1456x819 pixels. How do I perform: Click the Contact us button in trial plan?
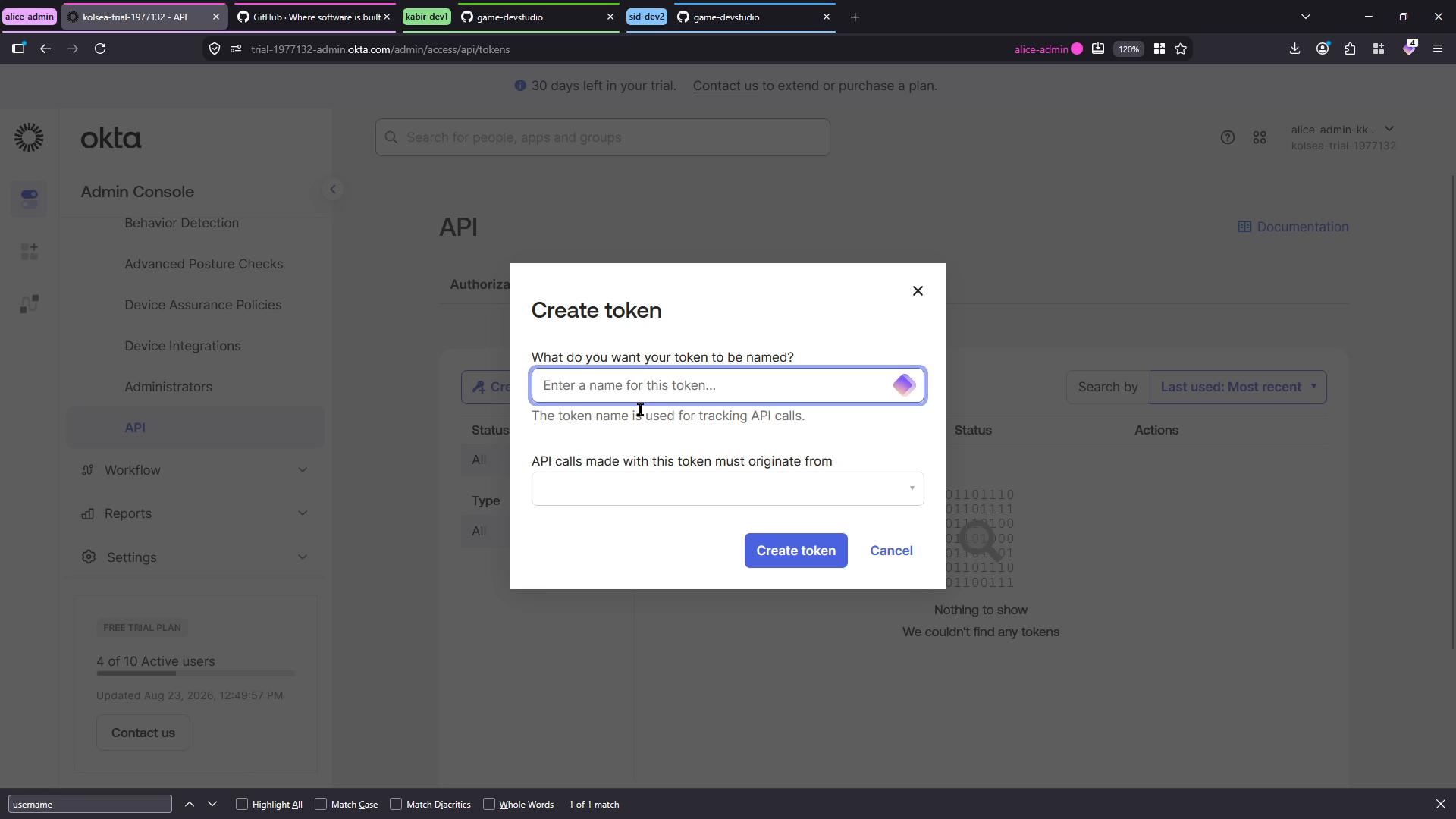coord(143,733)
